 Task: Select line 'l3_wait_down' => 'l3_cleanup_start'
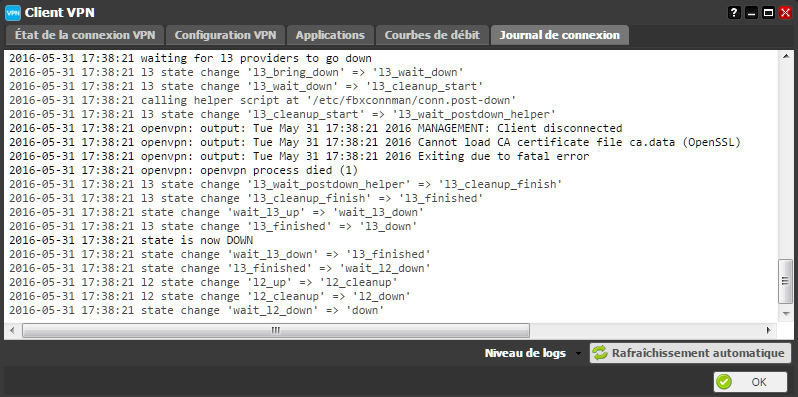(x=246, y=86)
